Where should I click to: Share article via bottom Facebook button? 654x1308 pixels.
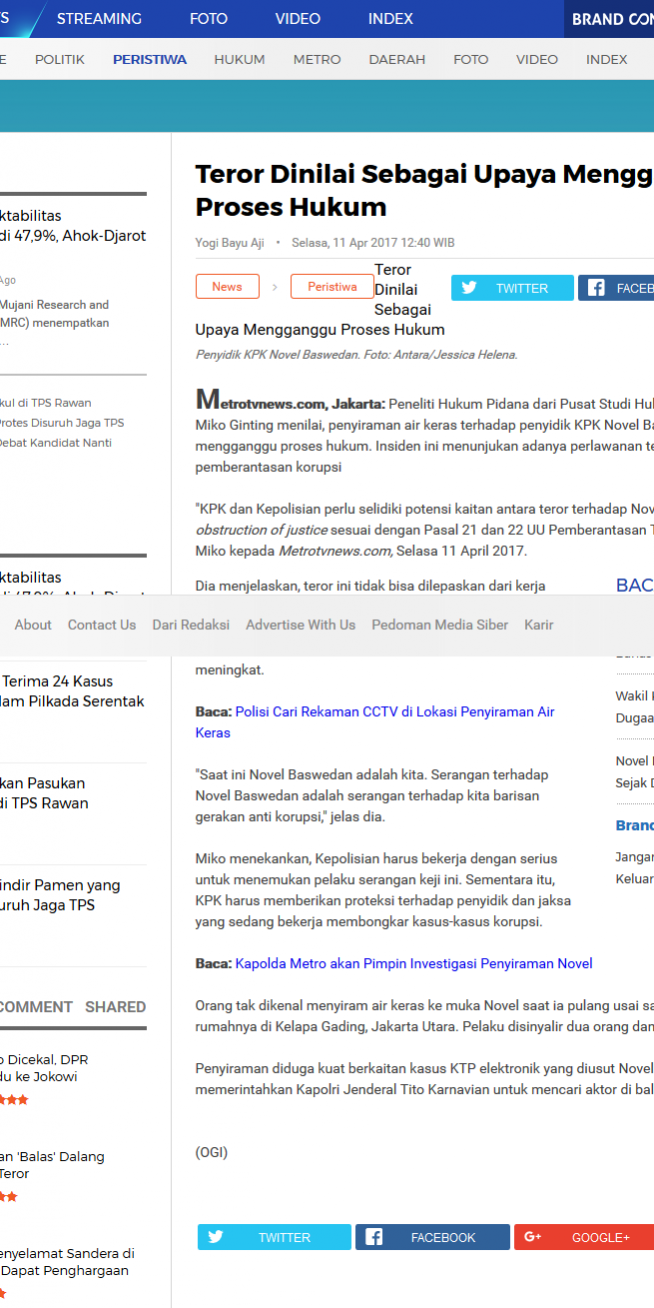click(432, 1237)
